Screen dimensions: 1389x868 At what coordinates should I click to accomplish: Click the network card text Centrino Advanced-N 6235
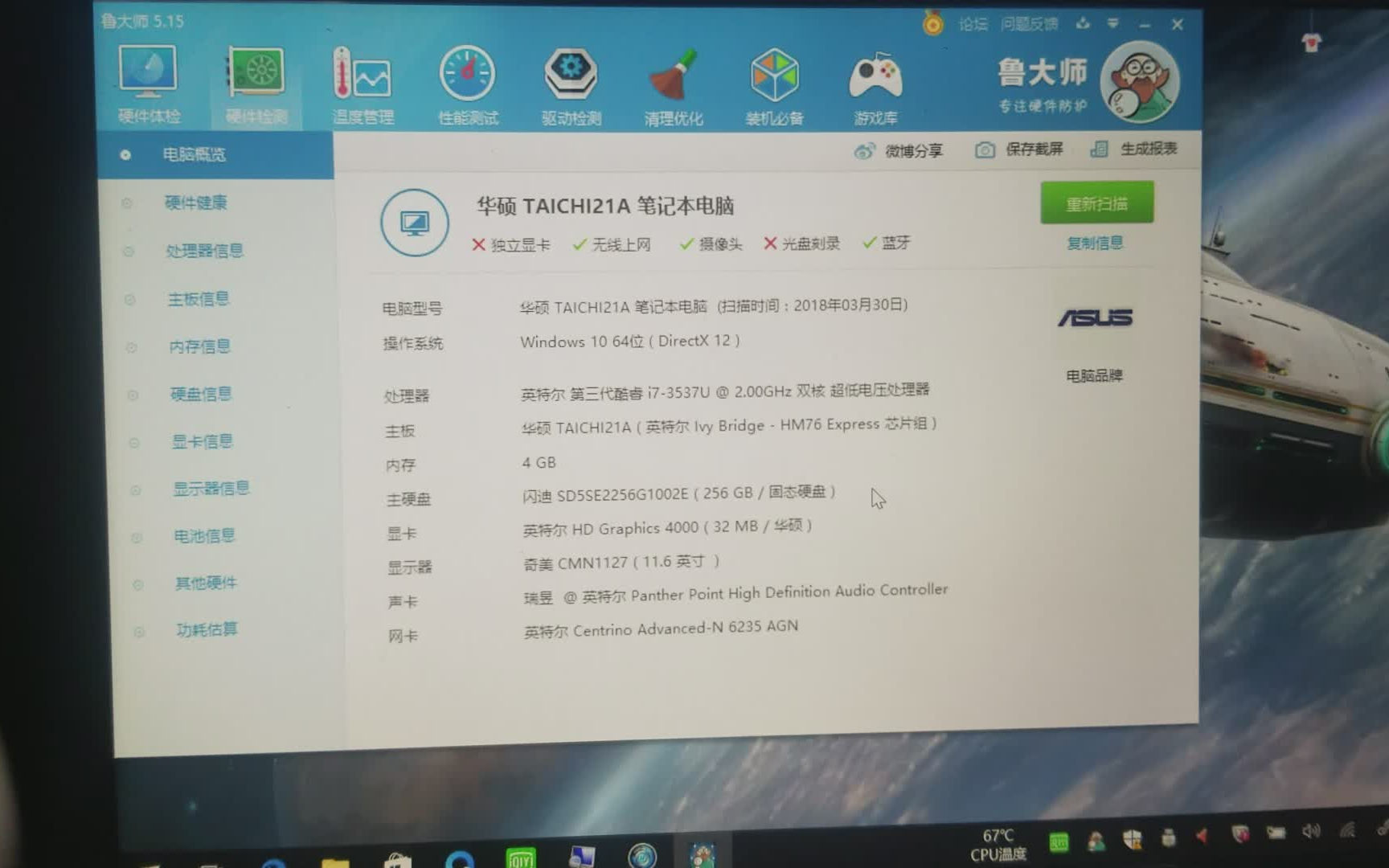point(661,628)
